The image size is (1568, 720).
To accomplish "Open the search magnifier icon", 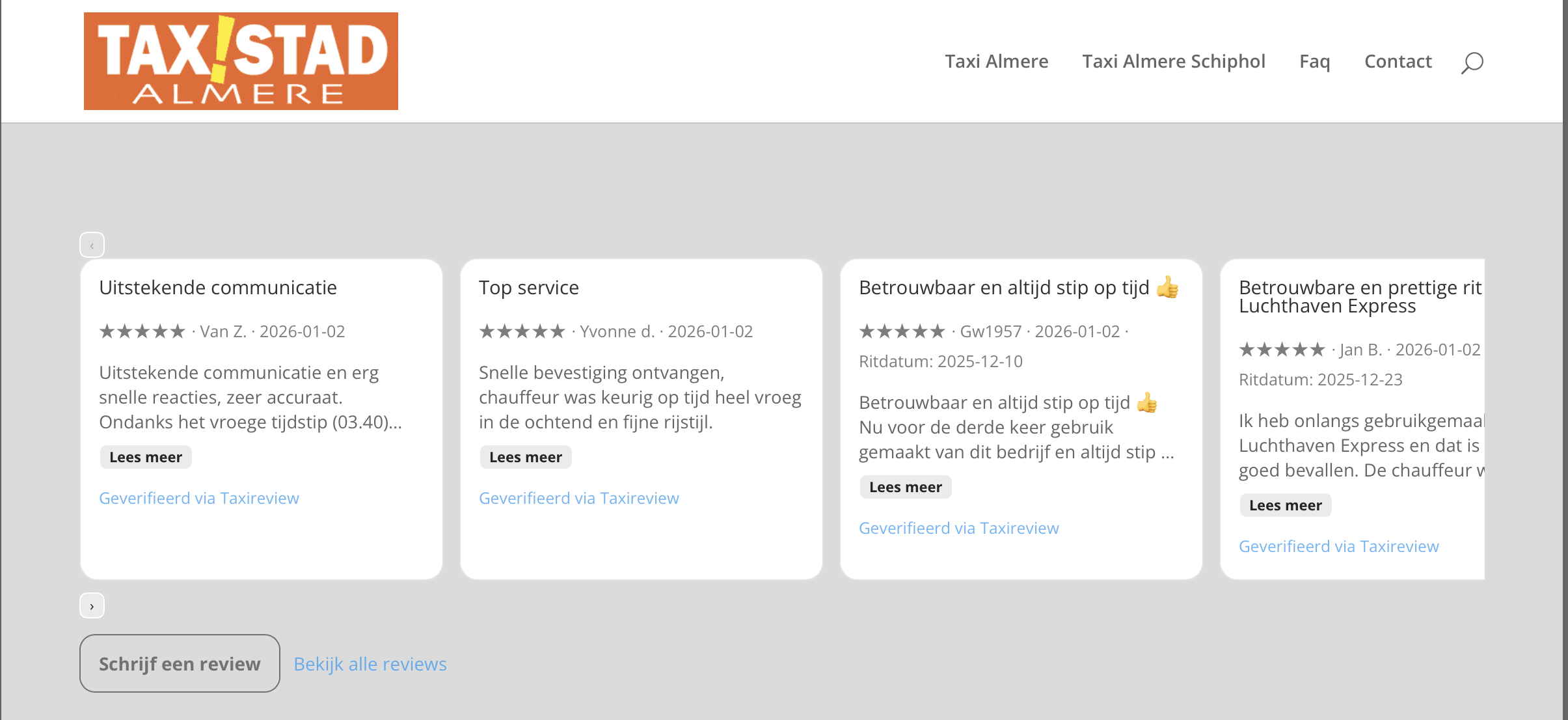I will tap(1472, 62).
